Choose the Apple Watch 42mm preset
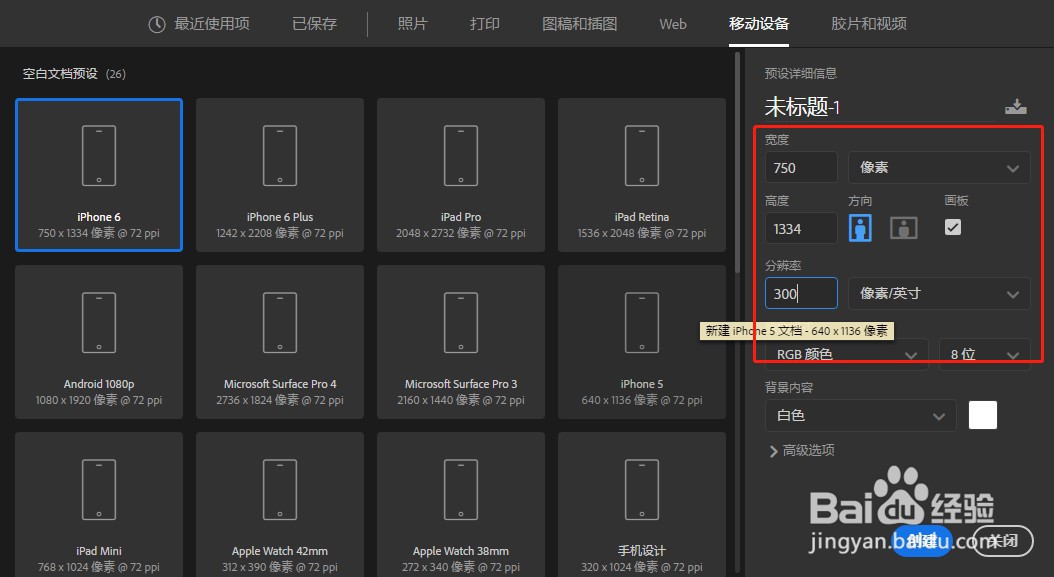Screen dimensions: 1054x577 pos(280,504)
